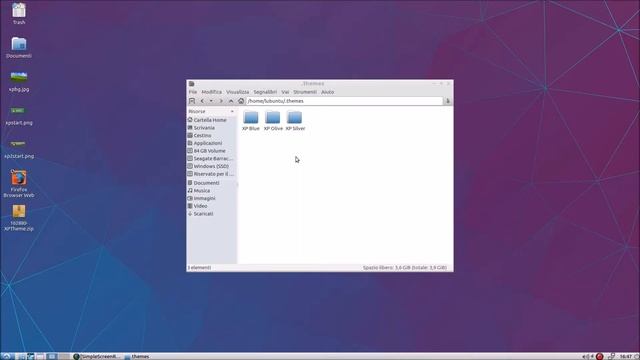The height and width of the screenshot is (360, 640).
Task: Open the Visualizza menu
Action: [x=238, y=92]
